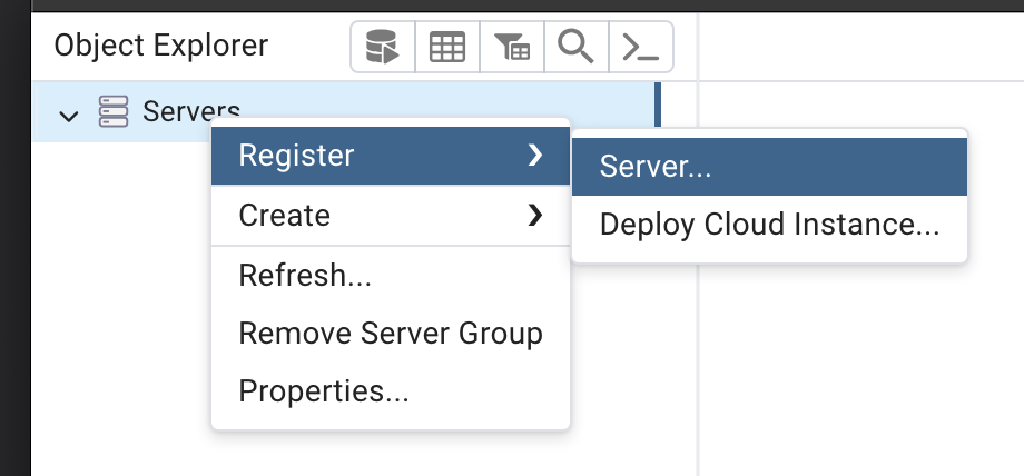Viewport: 1024px width, 476px height.
Task: Select Remove Server Group option
Action: click(391, 333)
